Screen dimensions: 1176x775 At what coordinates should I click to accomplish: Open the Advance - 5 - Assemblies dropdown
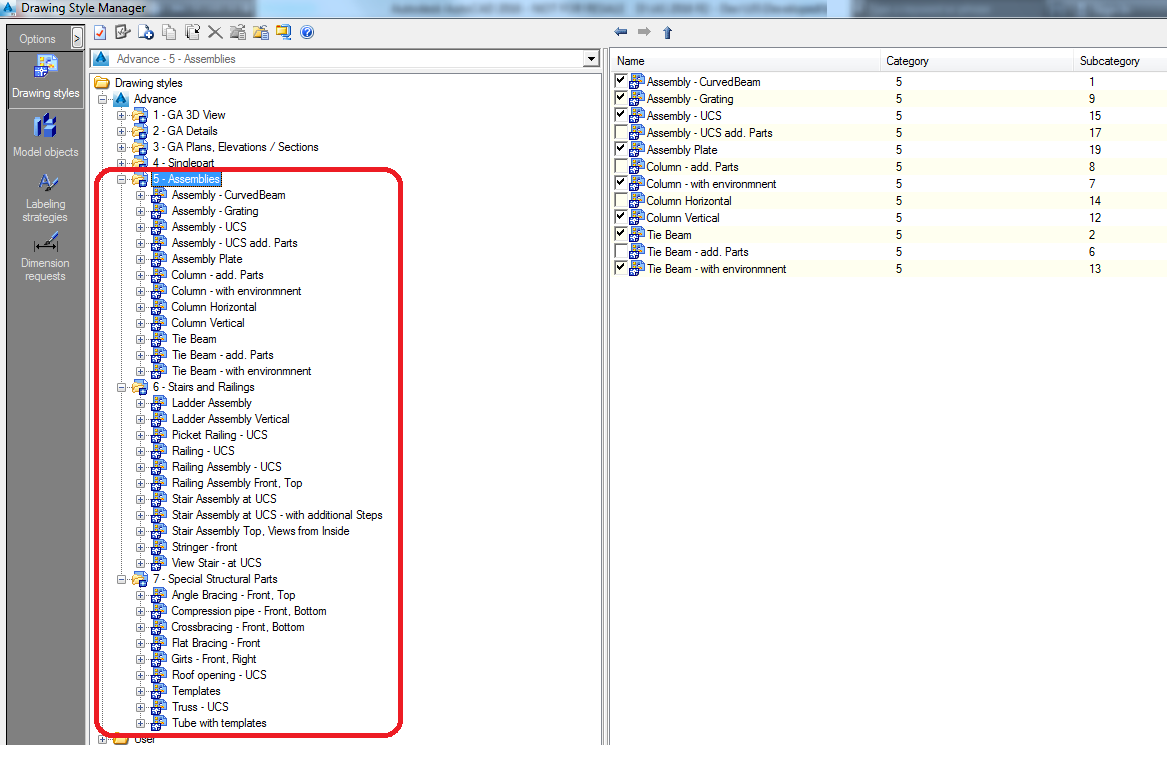point(592,59)
